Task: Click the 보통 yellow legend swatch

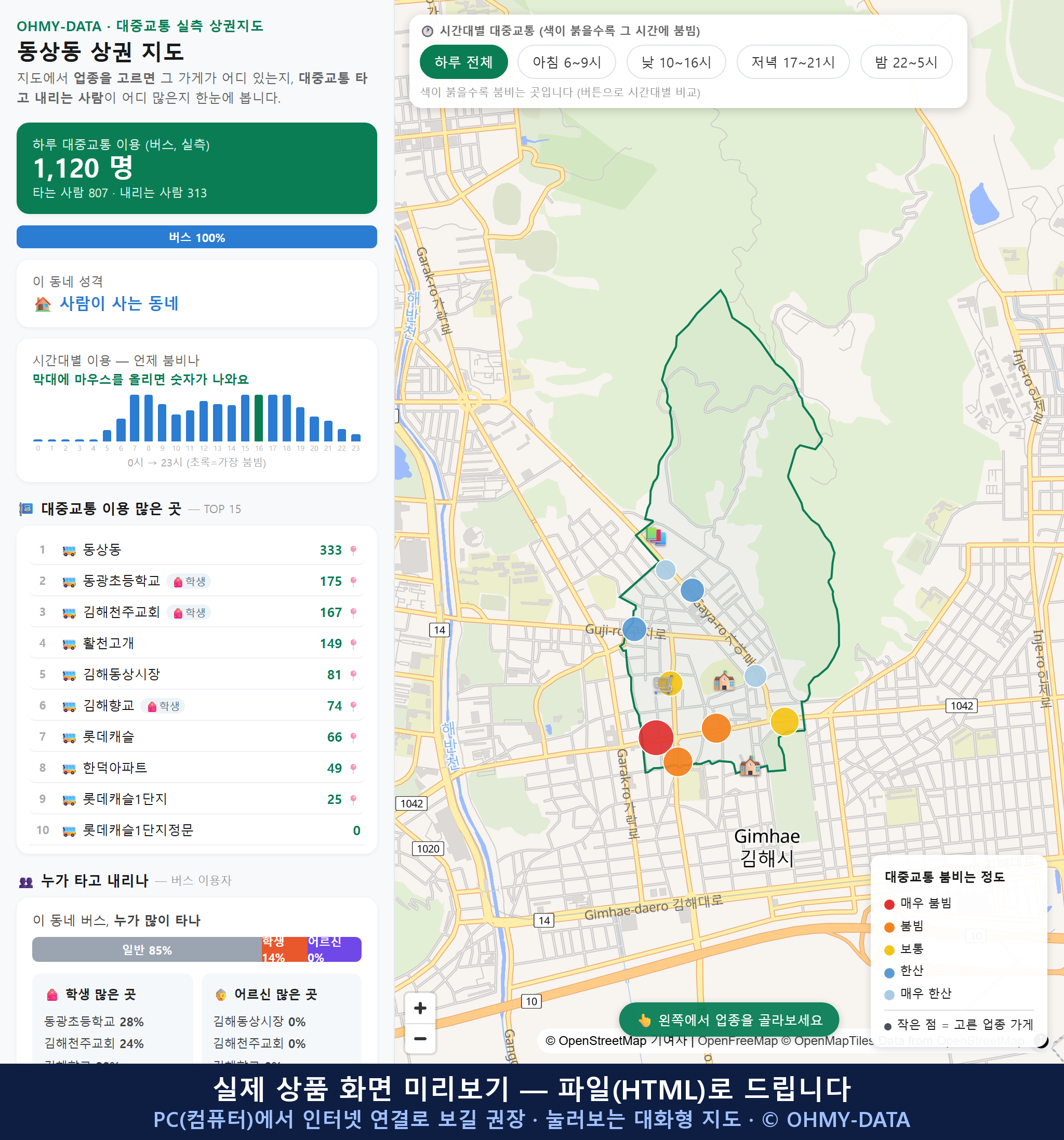Action: [889, 950]
